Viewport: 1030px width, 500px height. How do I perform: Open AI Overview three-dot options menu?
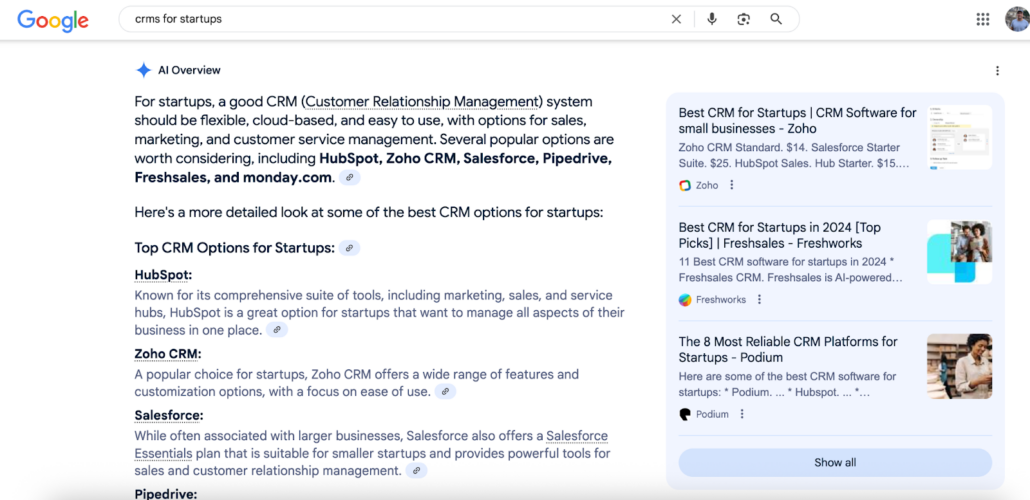(997, 71)
